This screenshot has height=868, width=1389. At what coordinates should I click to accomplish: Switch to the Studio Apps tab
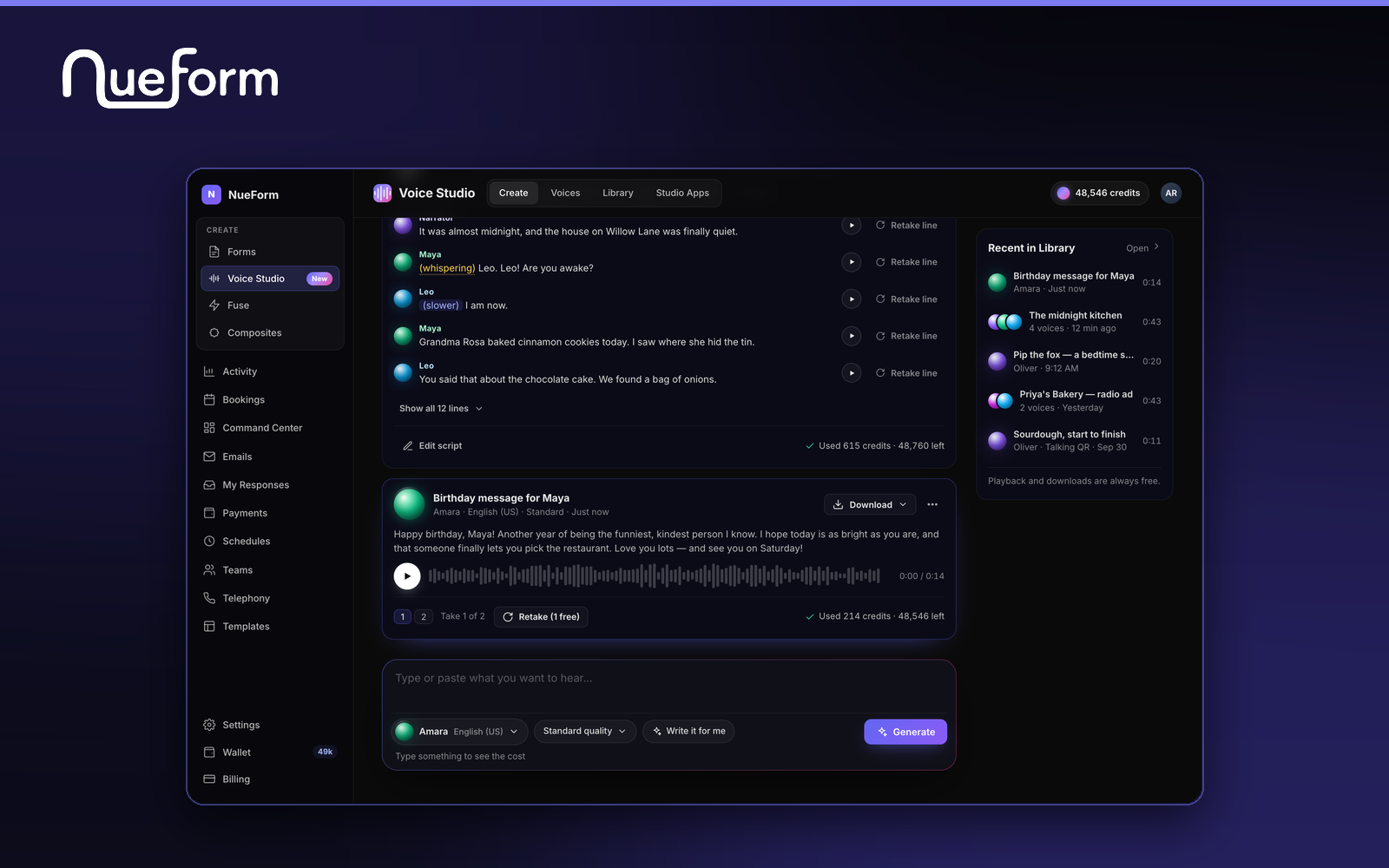682,193
